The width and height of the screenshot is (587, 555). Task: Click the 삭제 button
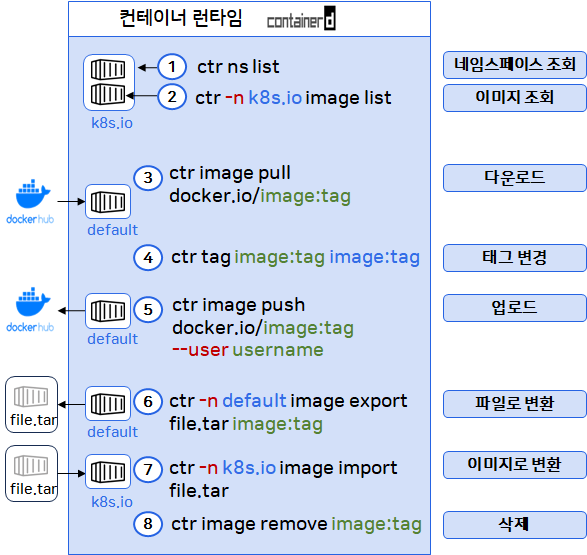click(515, 525)
